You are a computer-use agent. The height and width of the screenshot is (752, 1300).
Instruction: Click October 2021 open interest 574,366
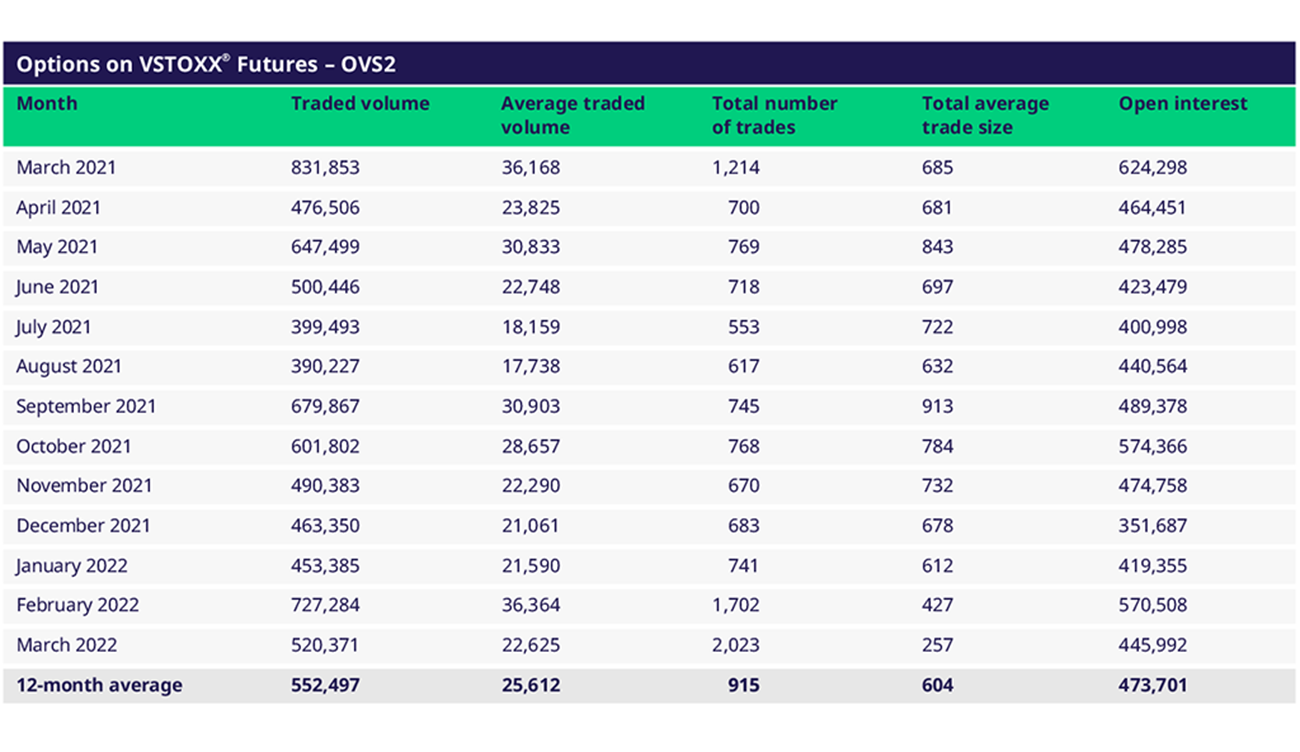[x=1152, y=446]
